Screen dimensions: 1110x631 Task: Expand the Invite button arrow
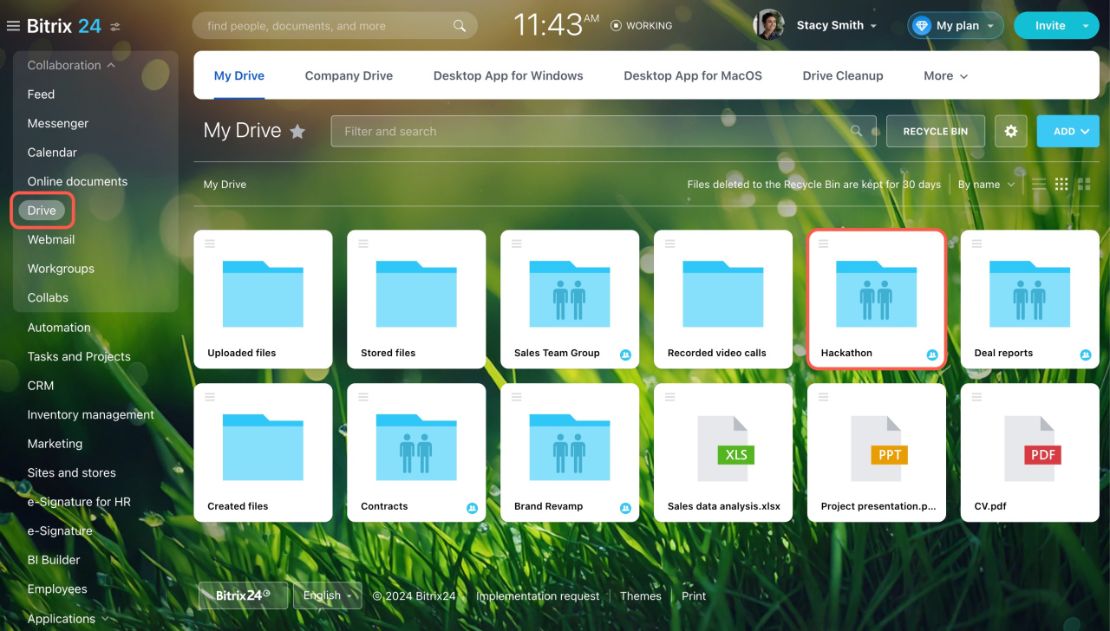pos(1085,25)
